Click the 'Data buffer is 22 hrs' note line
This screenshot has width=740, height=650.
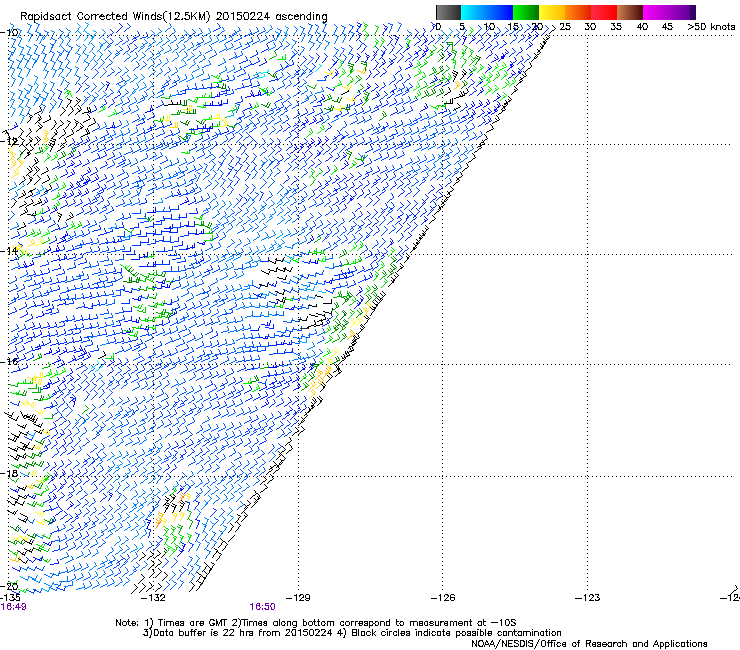pyautogui.click(x=352, y=633)
